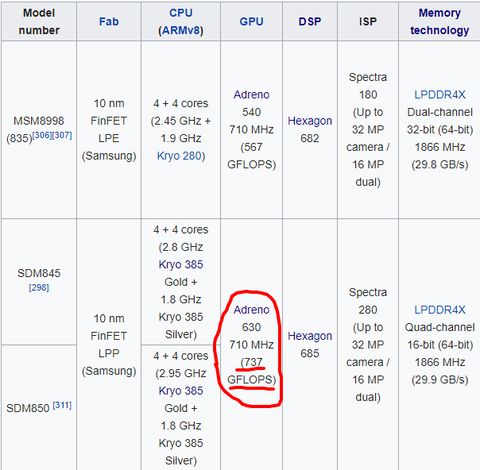
Task: Select the MSM8998 model text
Action: 39,121
